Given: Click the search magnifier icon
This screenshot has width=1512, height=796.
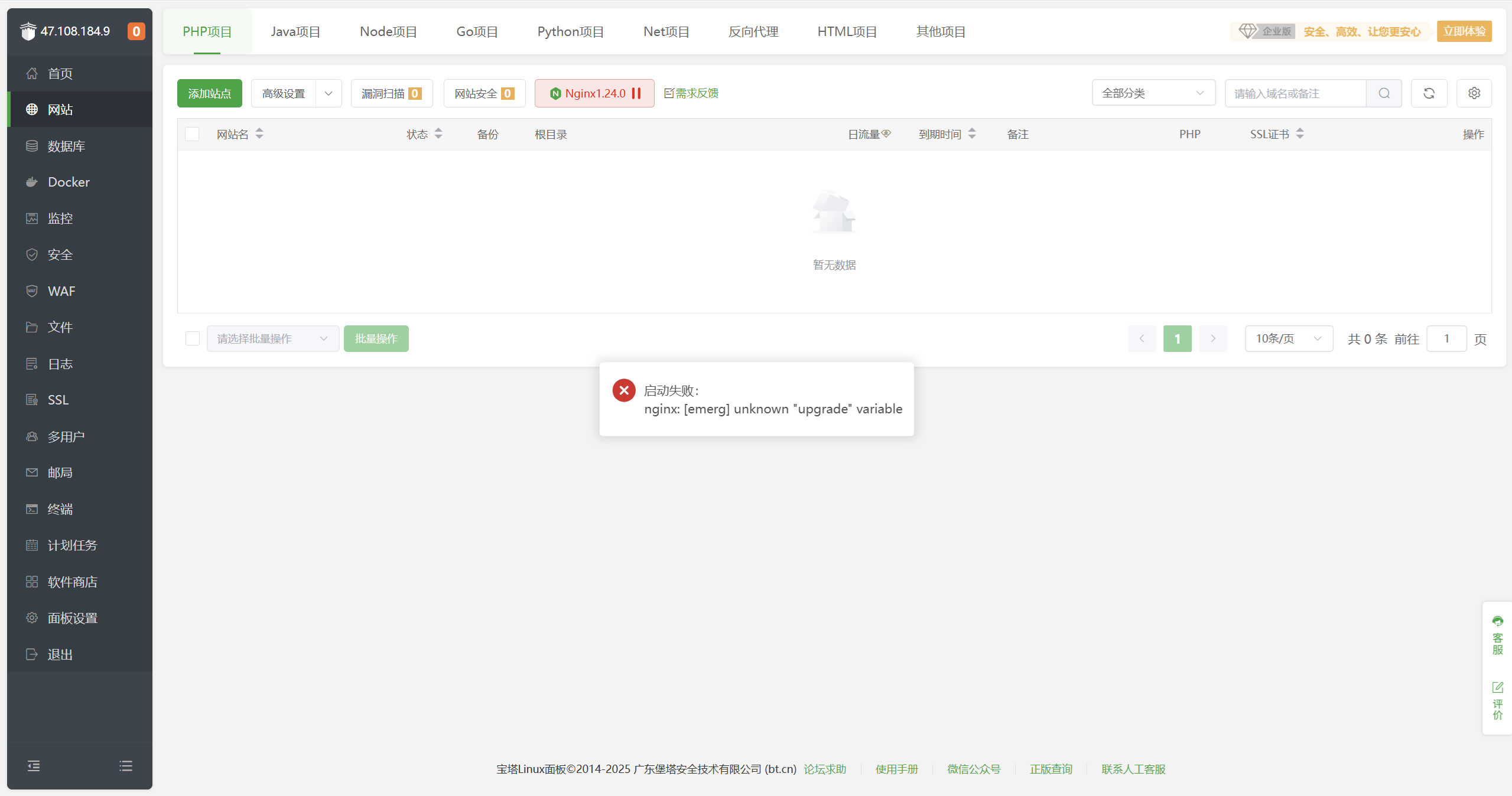Looking at the screenshot, I should (1384, 93).
